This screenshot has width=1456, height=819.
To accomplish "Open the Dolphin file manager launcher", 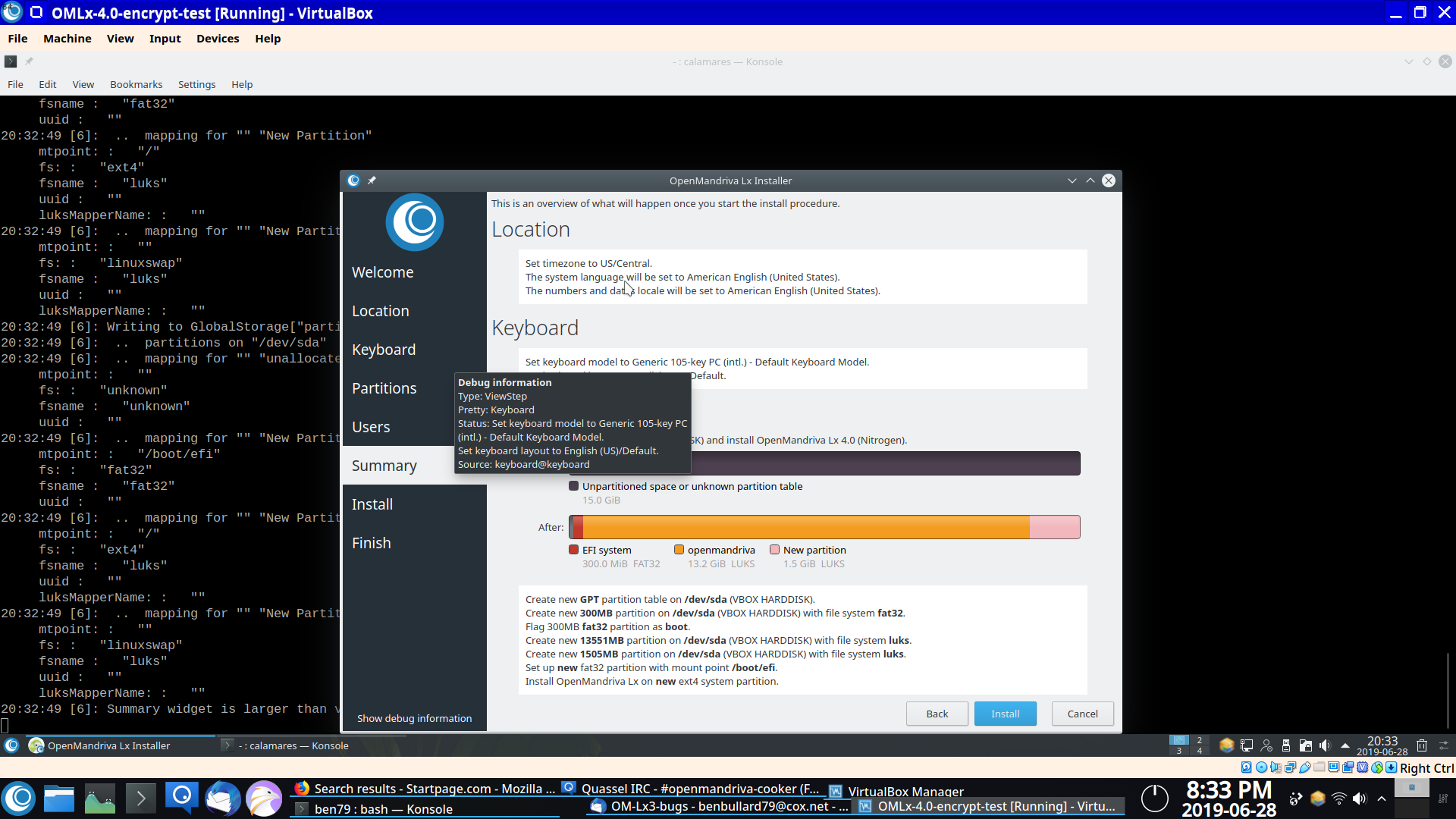I will [x=59, y=799].
